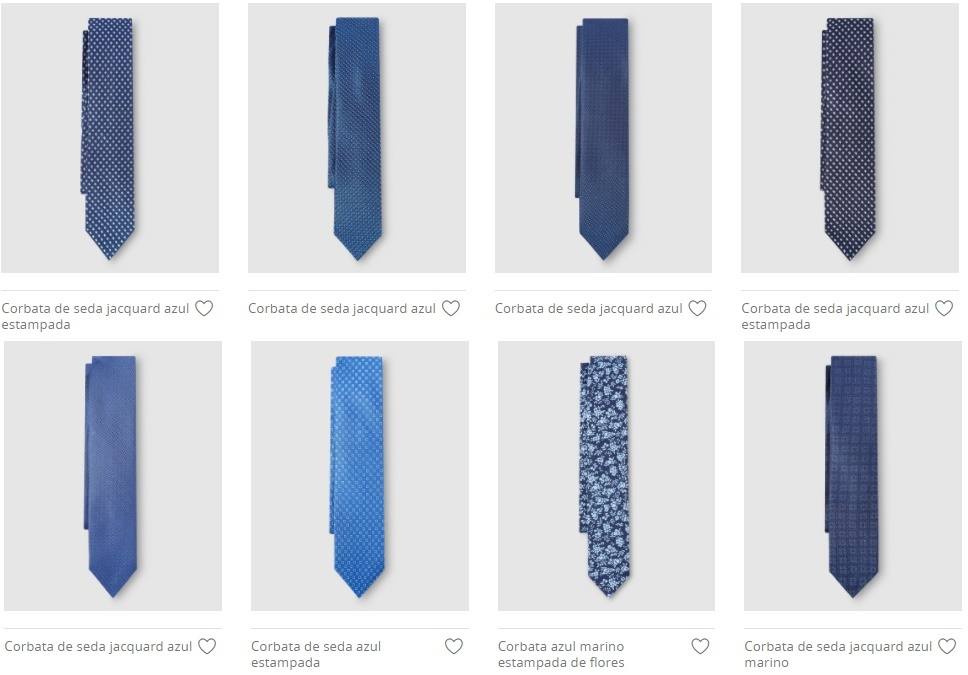The height and width of the screenshot is (675, 968).
Task: Click the first product title jacquard azul estampada
Action: [x=95, y=316]
